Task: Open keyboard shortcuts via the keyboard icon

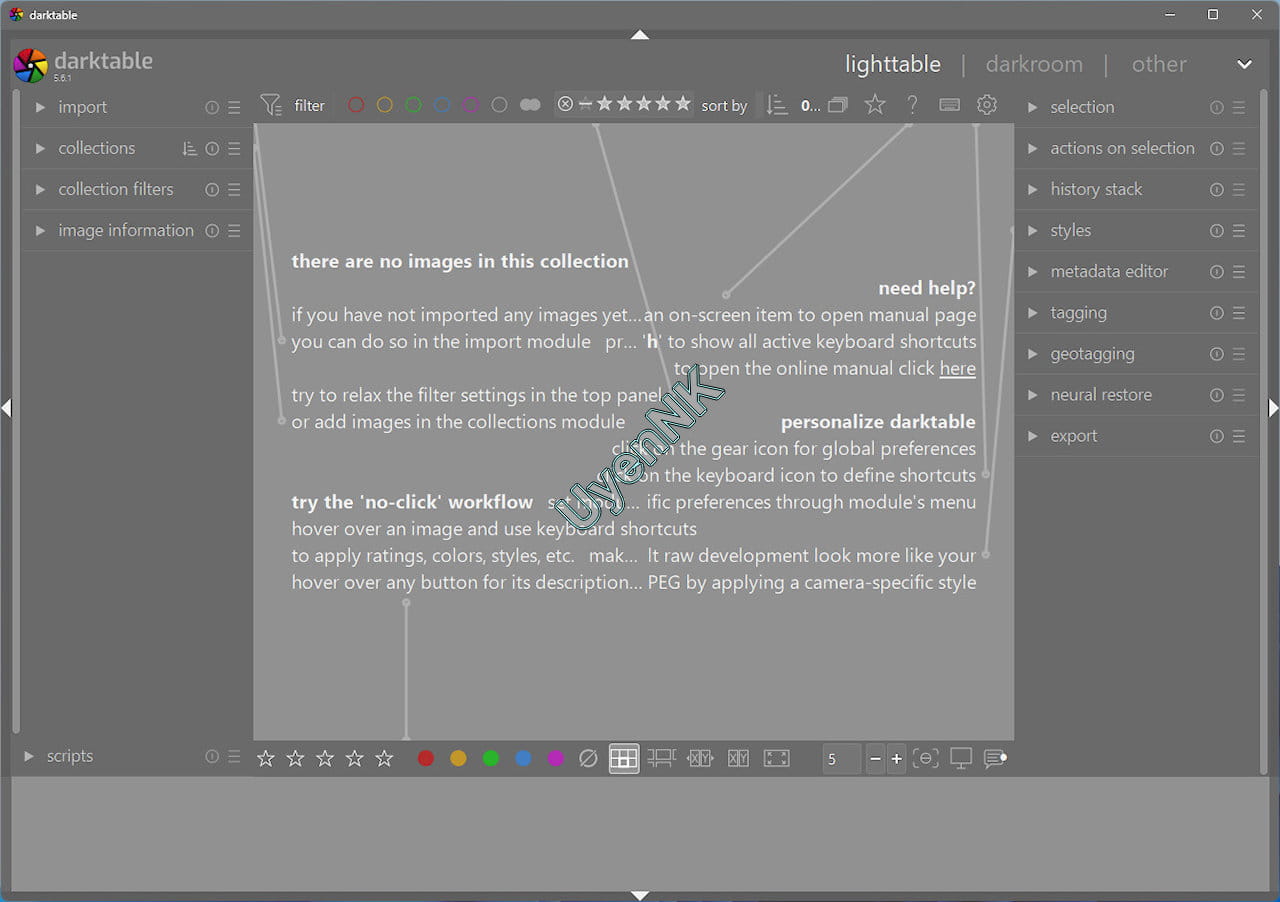Action: tap(950, 105)
